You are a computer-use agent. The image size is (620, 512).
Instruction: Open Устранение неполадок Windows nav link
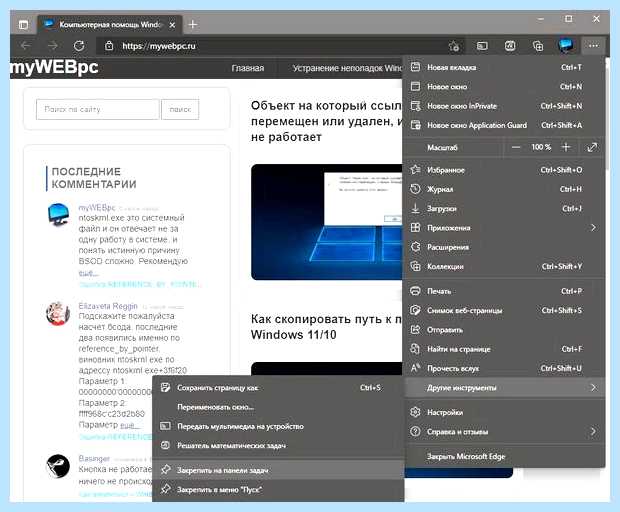[347, 68]
